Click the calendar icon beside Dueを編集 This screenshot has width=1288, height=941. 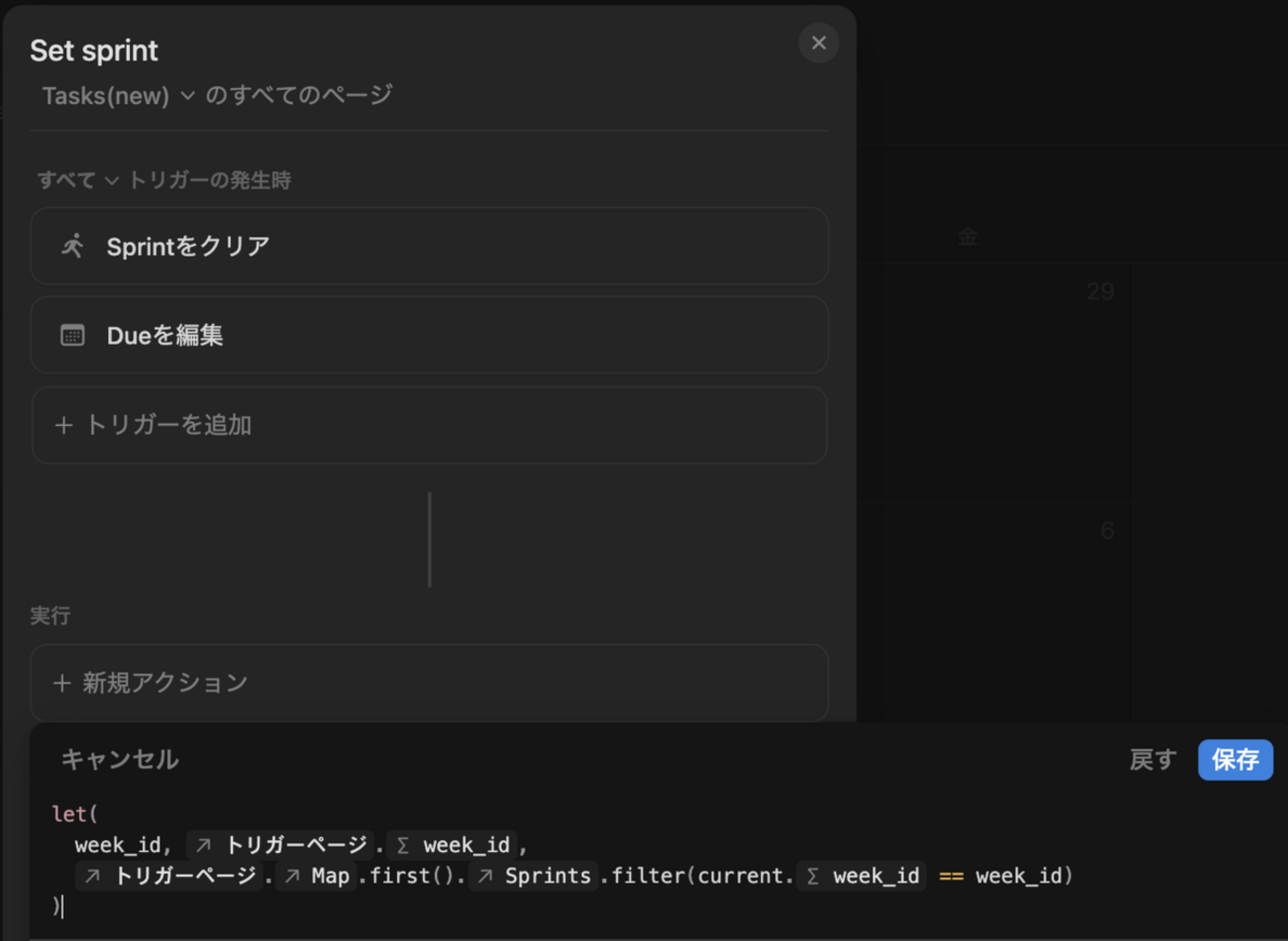pyautogui.click(x=72, y=335)
